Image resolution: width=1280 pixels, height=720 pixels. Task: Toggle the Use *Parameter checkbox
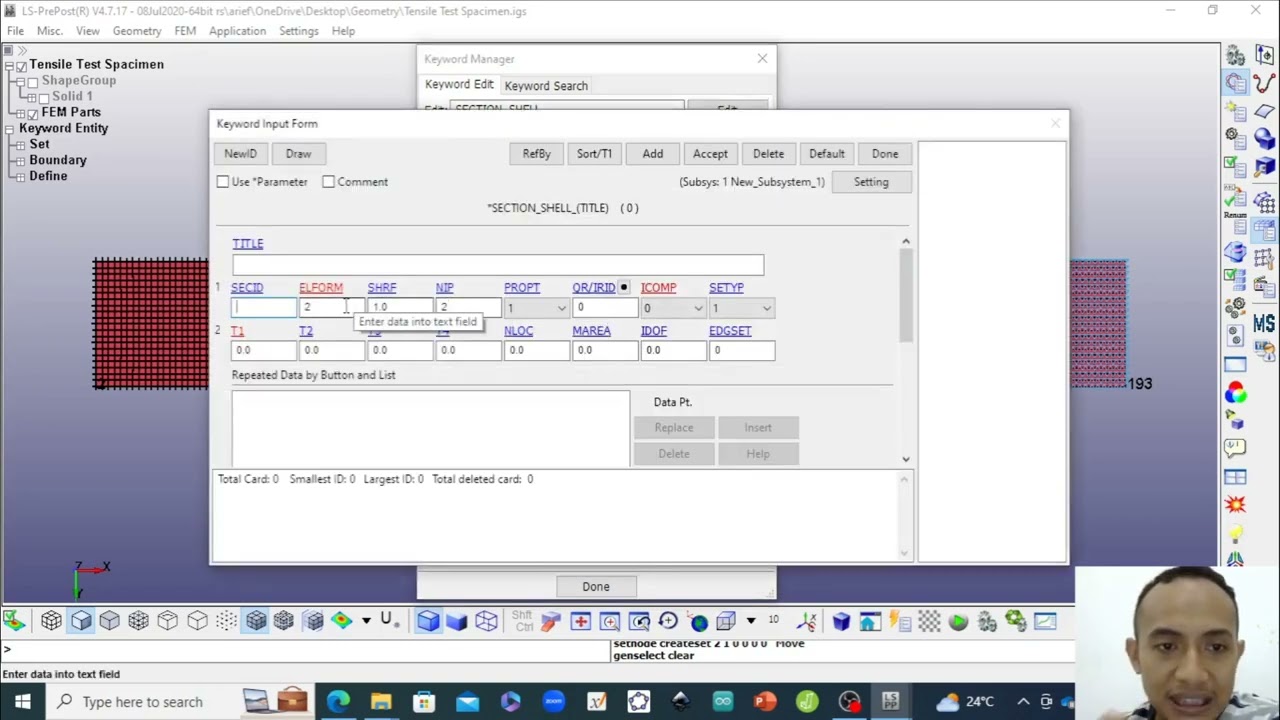pos(222,182)
